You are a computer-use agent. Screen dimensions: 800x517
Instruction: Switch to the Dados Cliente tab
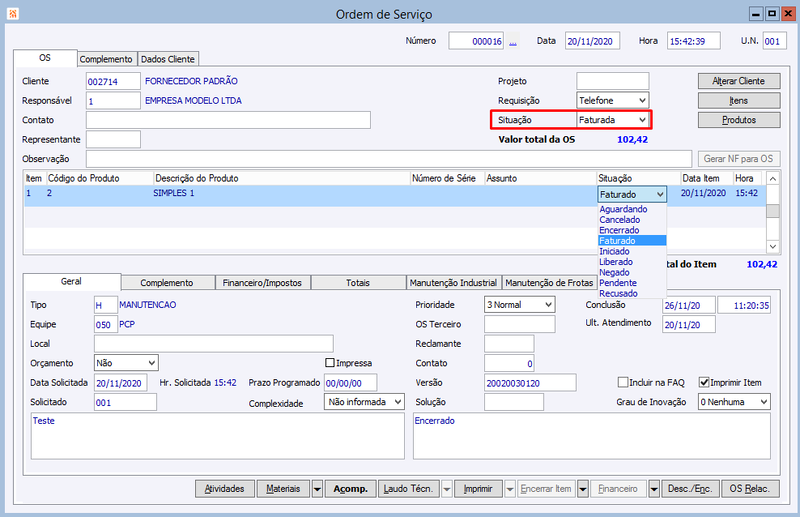pyautogui.click(x=168, y=59)
